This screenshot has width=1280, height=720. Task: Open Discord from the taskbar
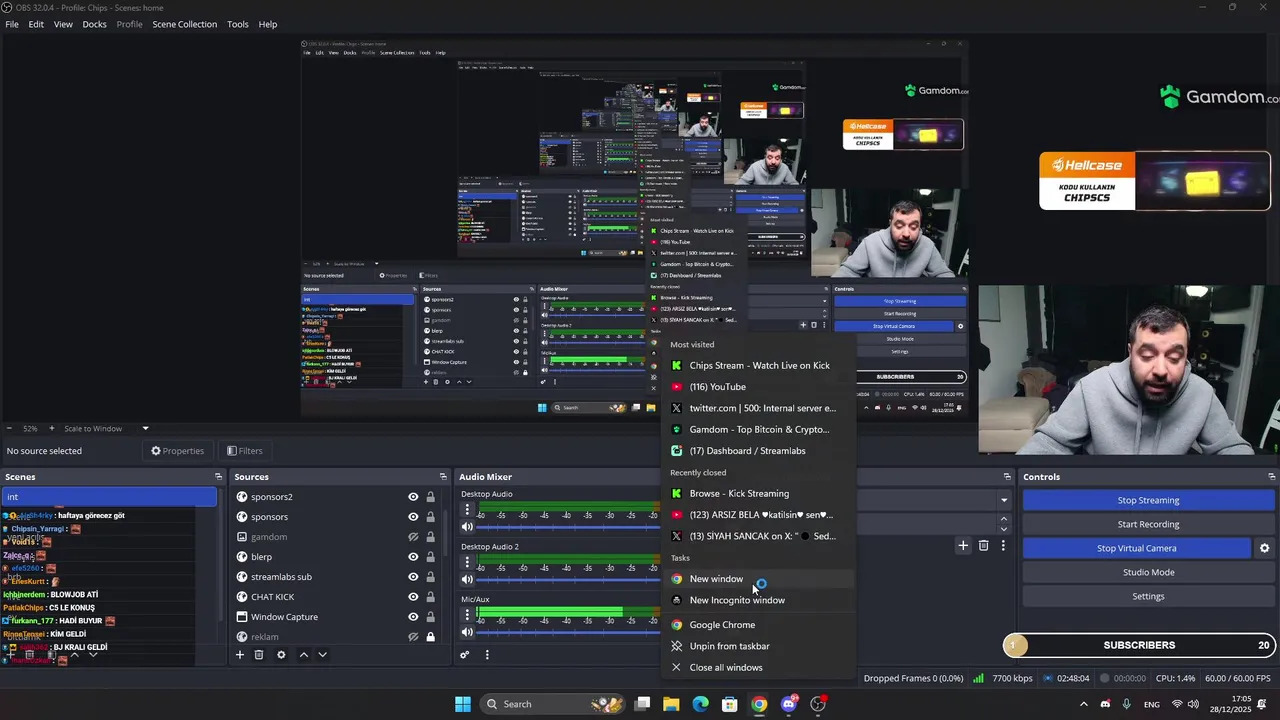tap(789, 704)
